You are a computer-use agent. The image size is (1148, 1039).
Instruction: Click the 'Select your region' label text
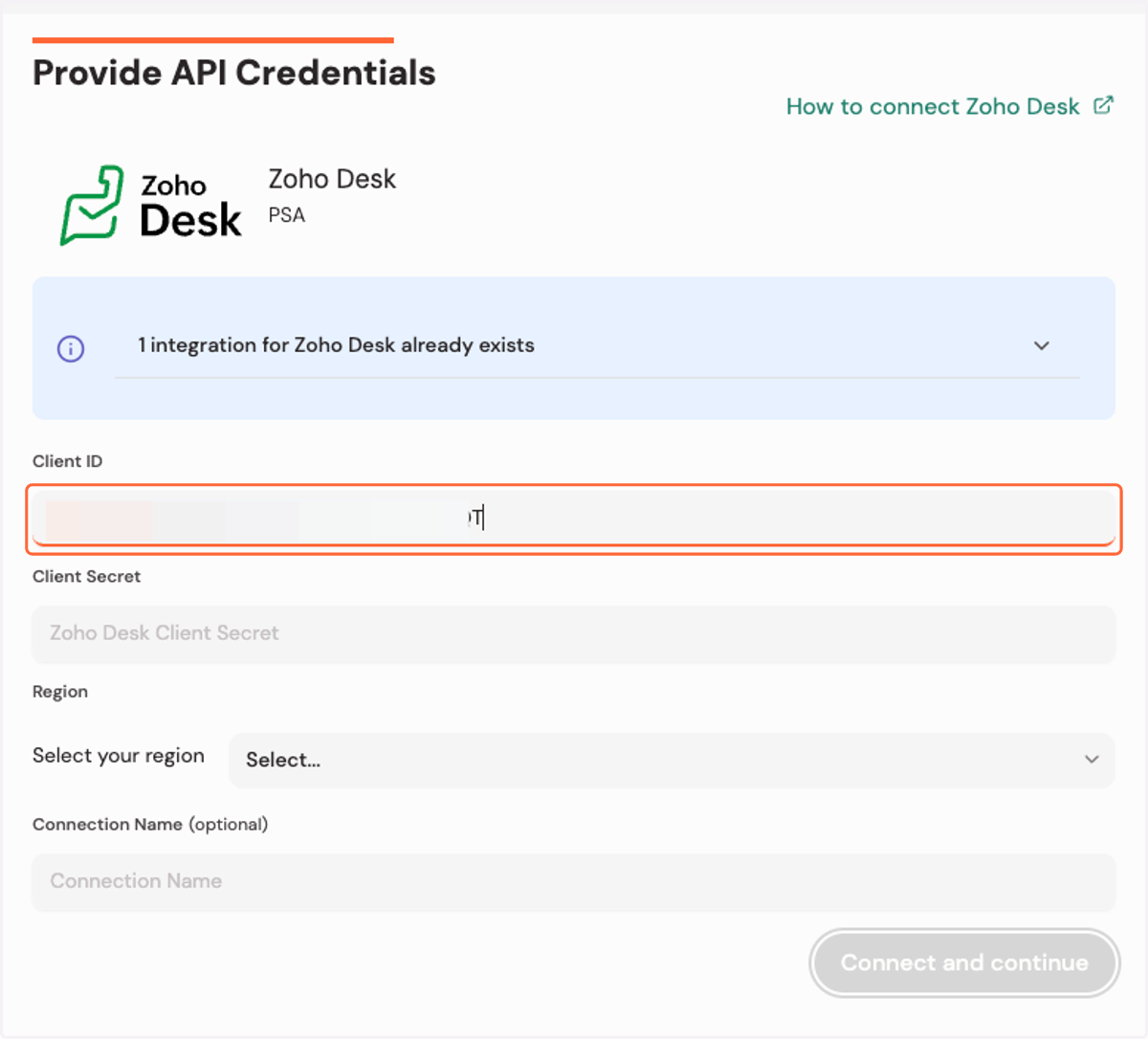click(119, 756)
